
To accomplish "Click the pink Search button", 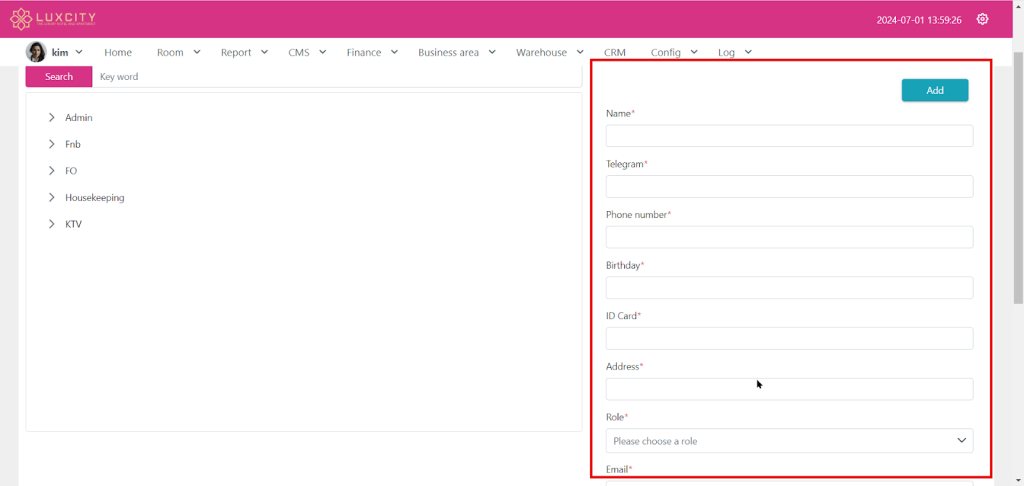I will click(59, 77).
